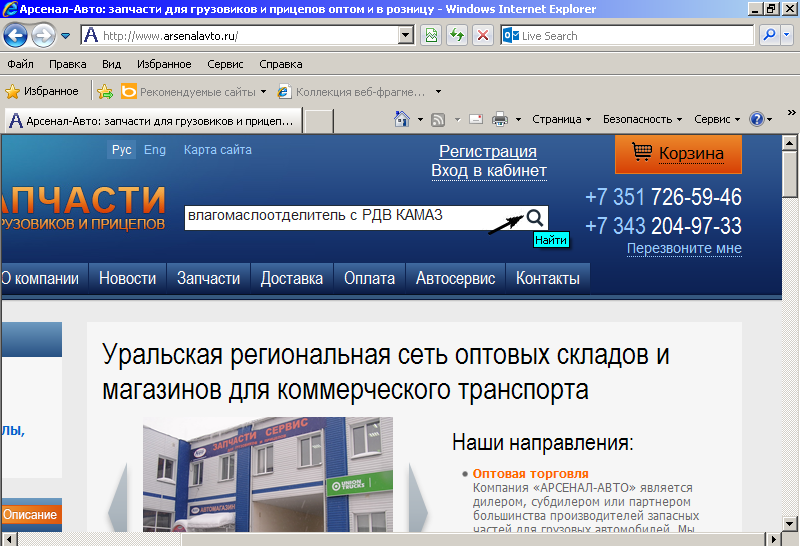
Task: Open the Безопасность command bar menu
Action: coord(642,119)
